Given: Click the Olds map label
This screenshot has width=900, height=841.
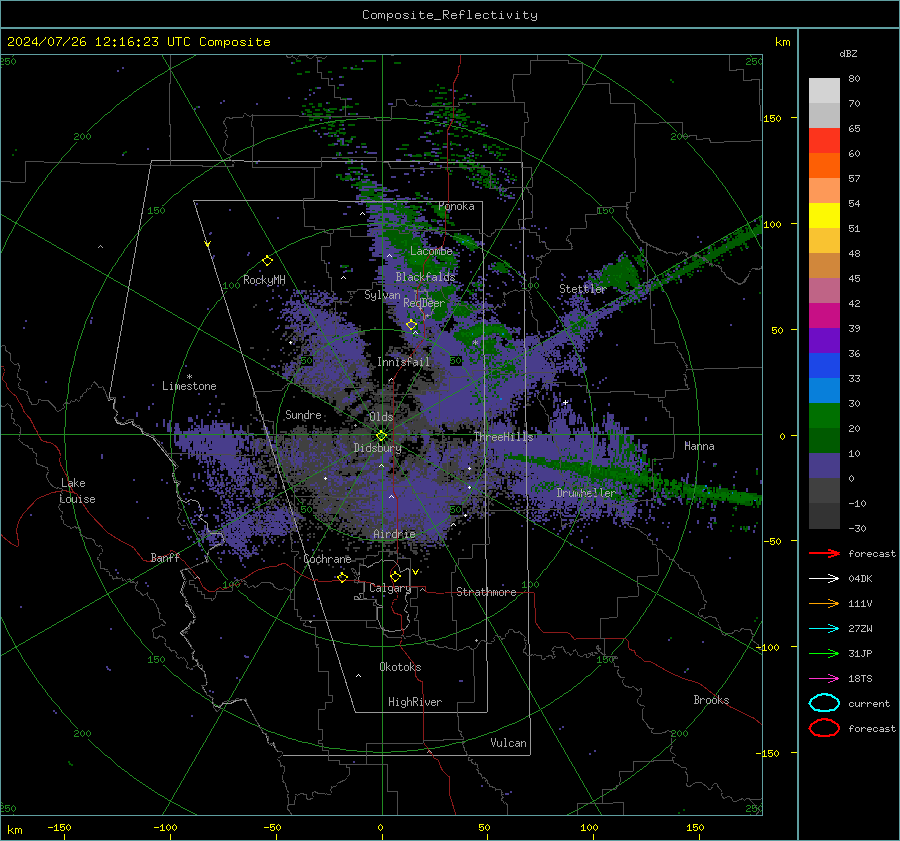Looking at the screenshot, I should coord(381,417).
